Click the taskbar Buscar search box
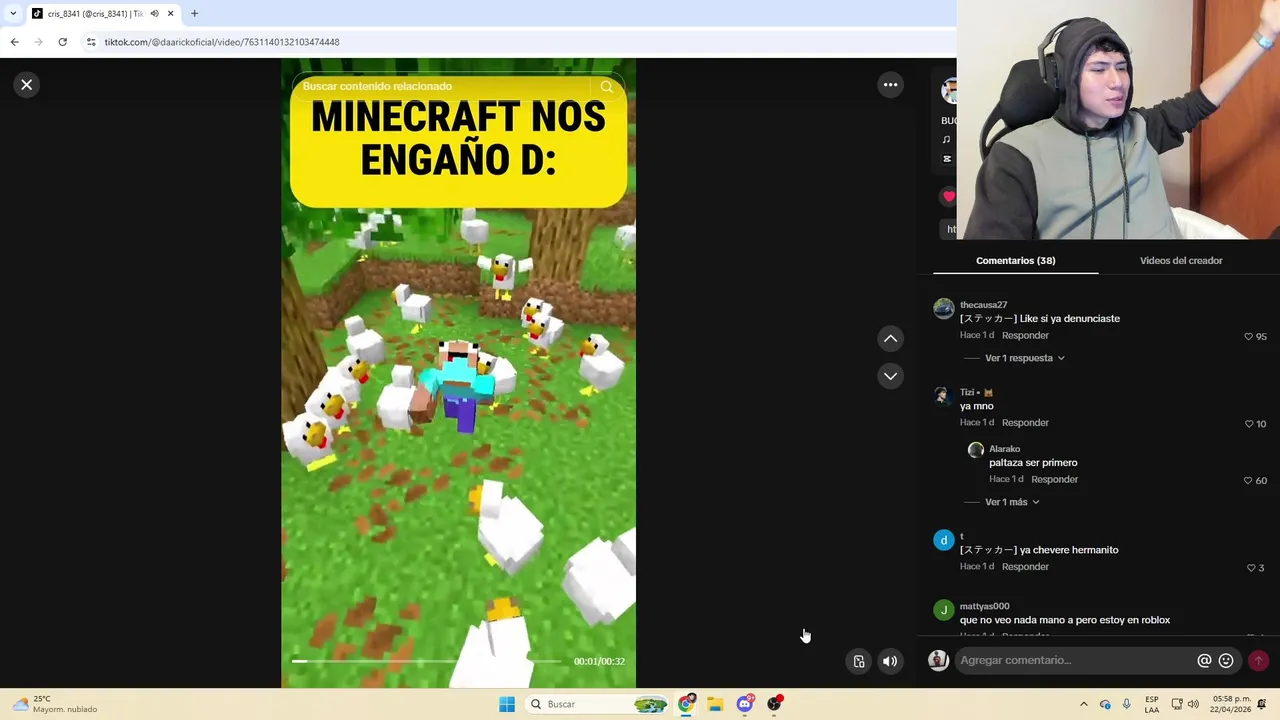1280x720 pixels. pos(597,705)
